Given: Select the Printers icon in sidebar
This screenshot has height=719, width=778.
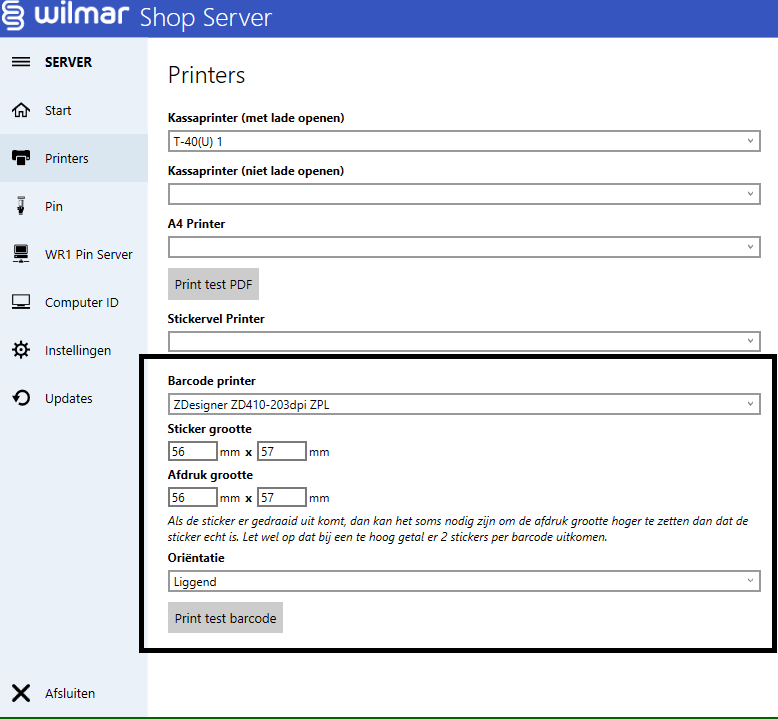Looking at the screenshot, I should [x=20, y=158].
